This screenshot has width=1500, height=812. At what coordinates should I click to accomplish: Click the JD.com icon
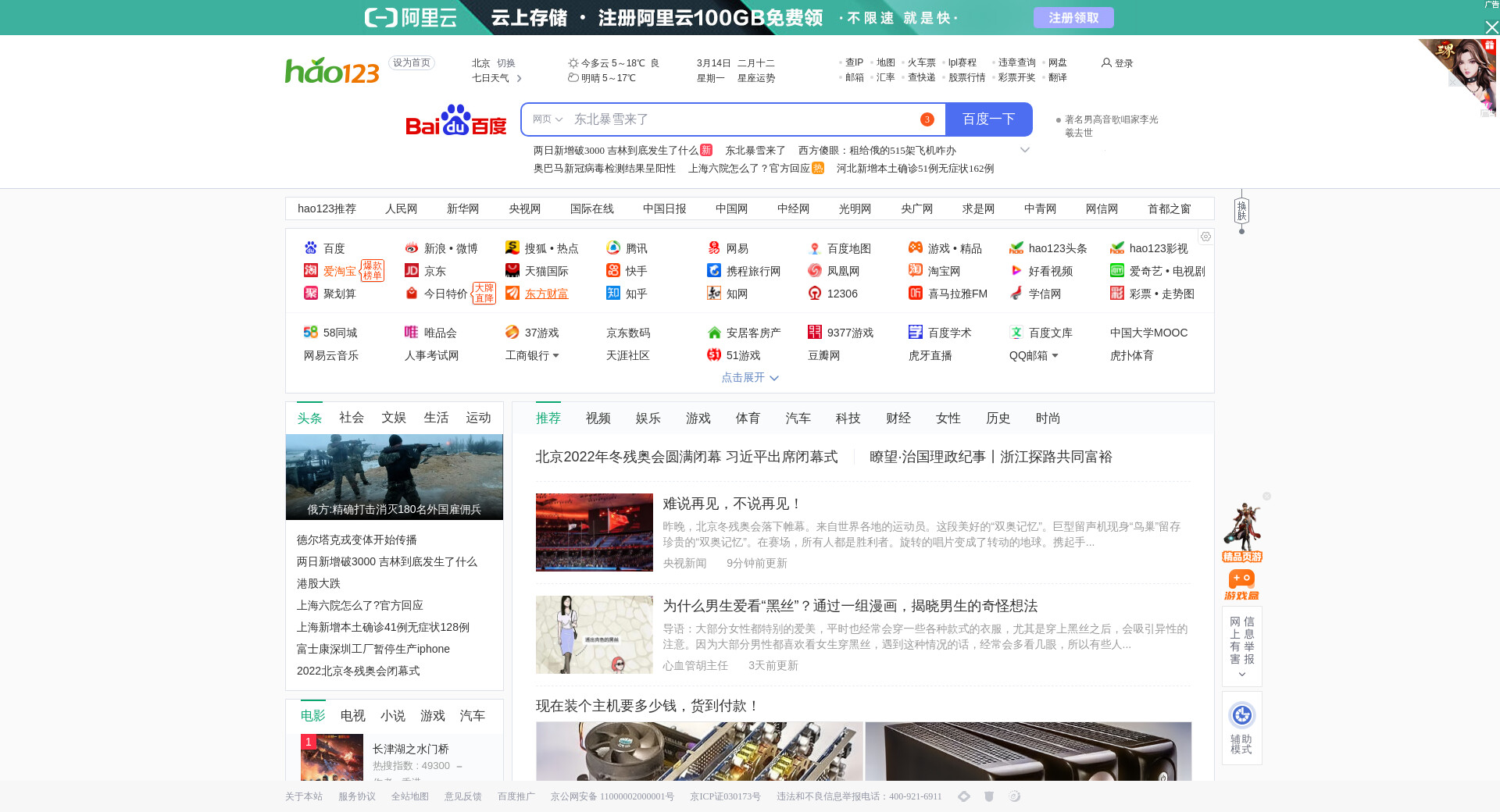click(x=412, y=271)
